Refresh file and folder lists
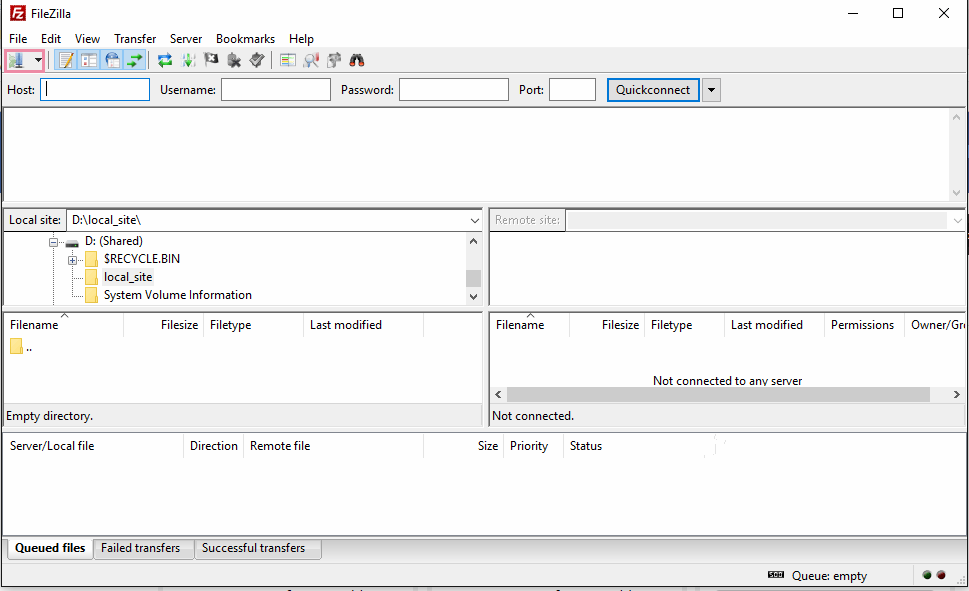The image size is (969, 591). [165, 61]
